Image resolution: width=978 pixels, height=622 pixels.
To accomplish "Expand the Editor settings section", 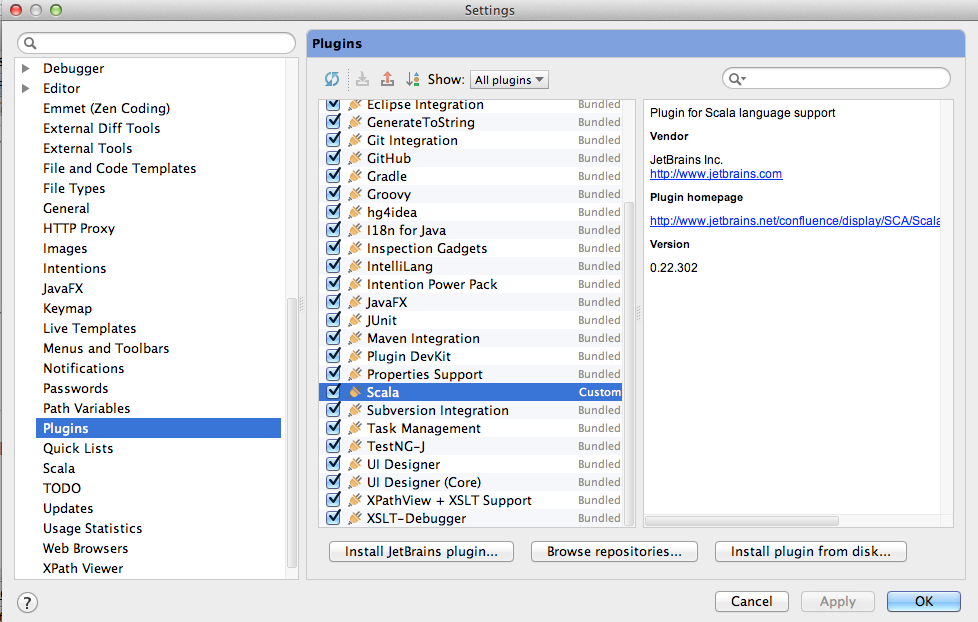I will [x=24, y=88].
